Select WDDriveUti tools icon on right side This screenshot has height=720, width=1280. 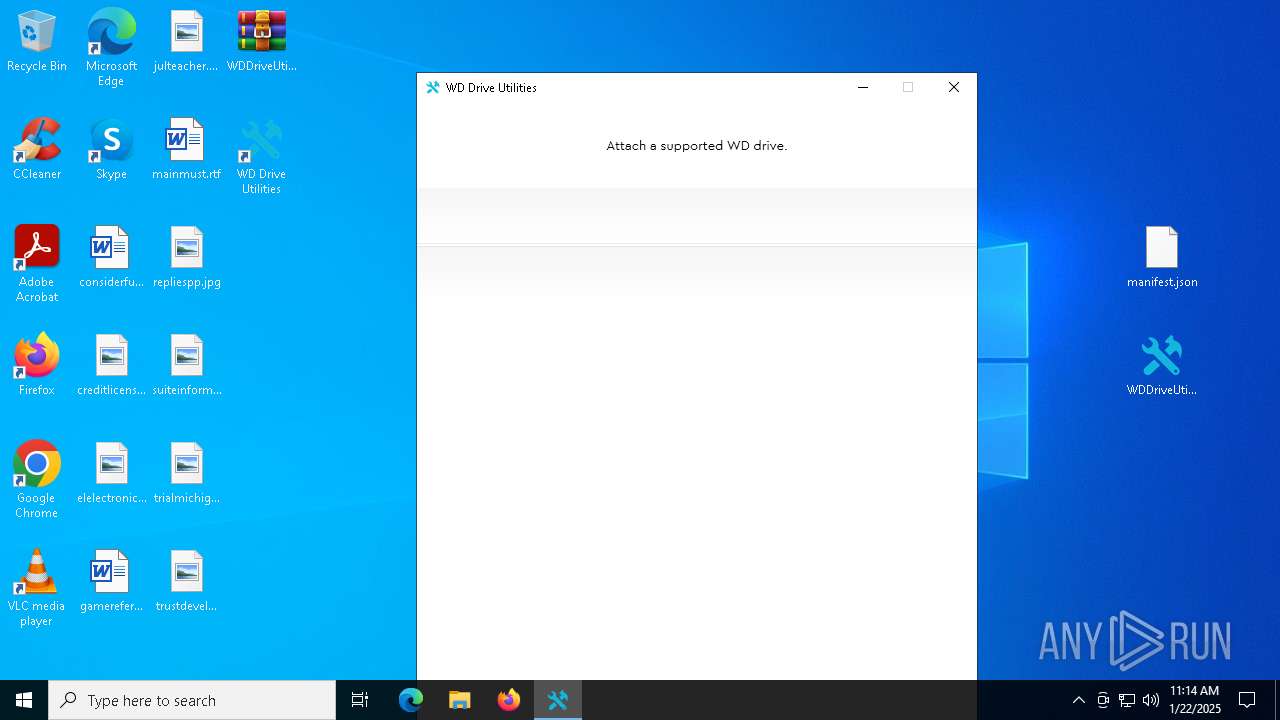1162,366
